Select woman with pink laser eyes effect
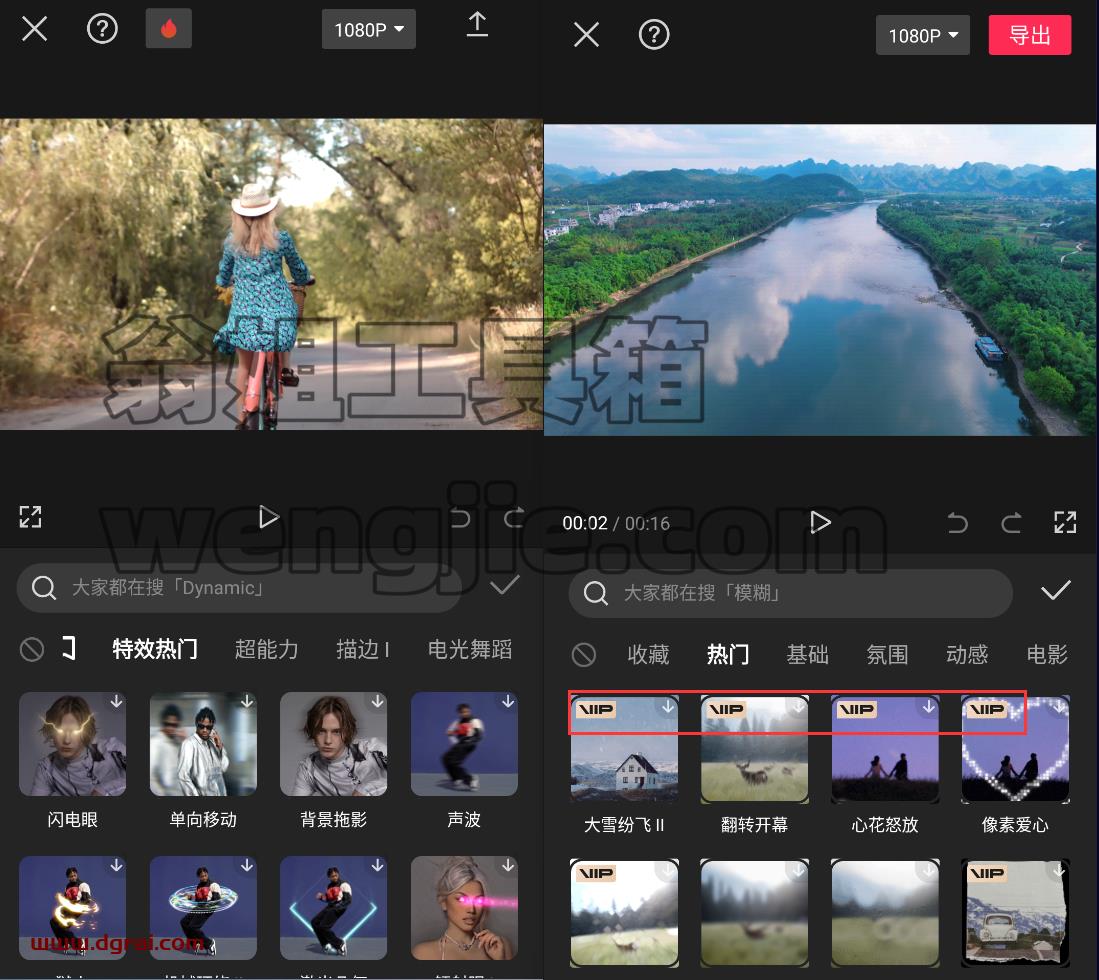 pos(464,908)
